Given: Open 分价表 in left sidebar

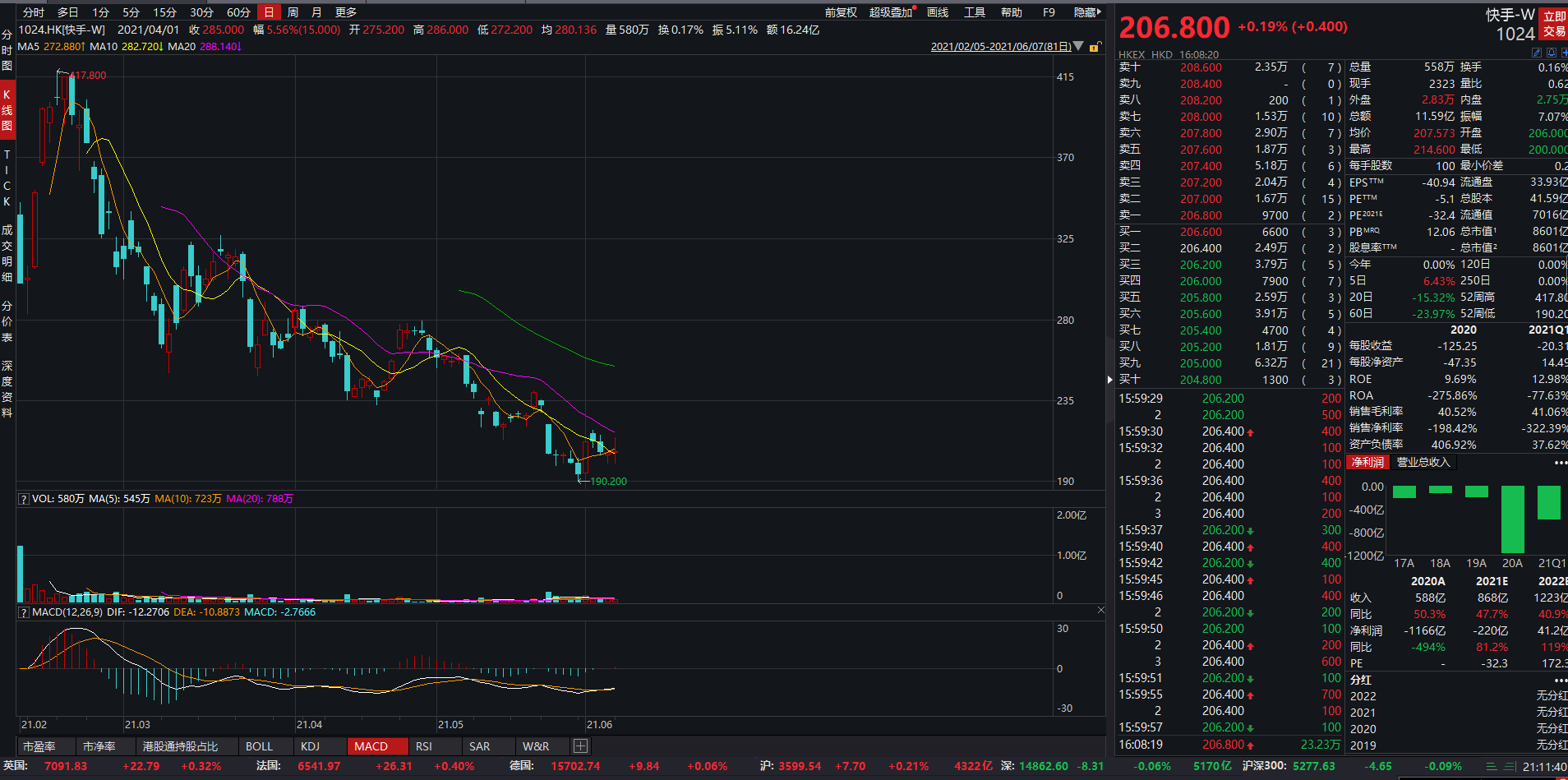Looking at the screenshot, I should pos(7,321).
